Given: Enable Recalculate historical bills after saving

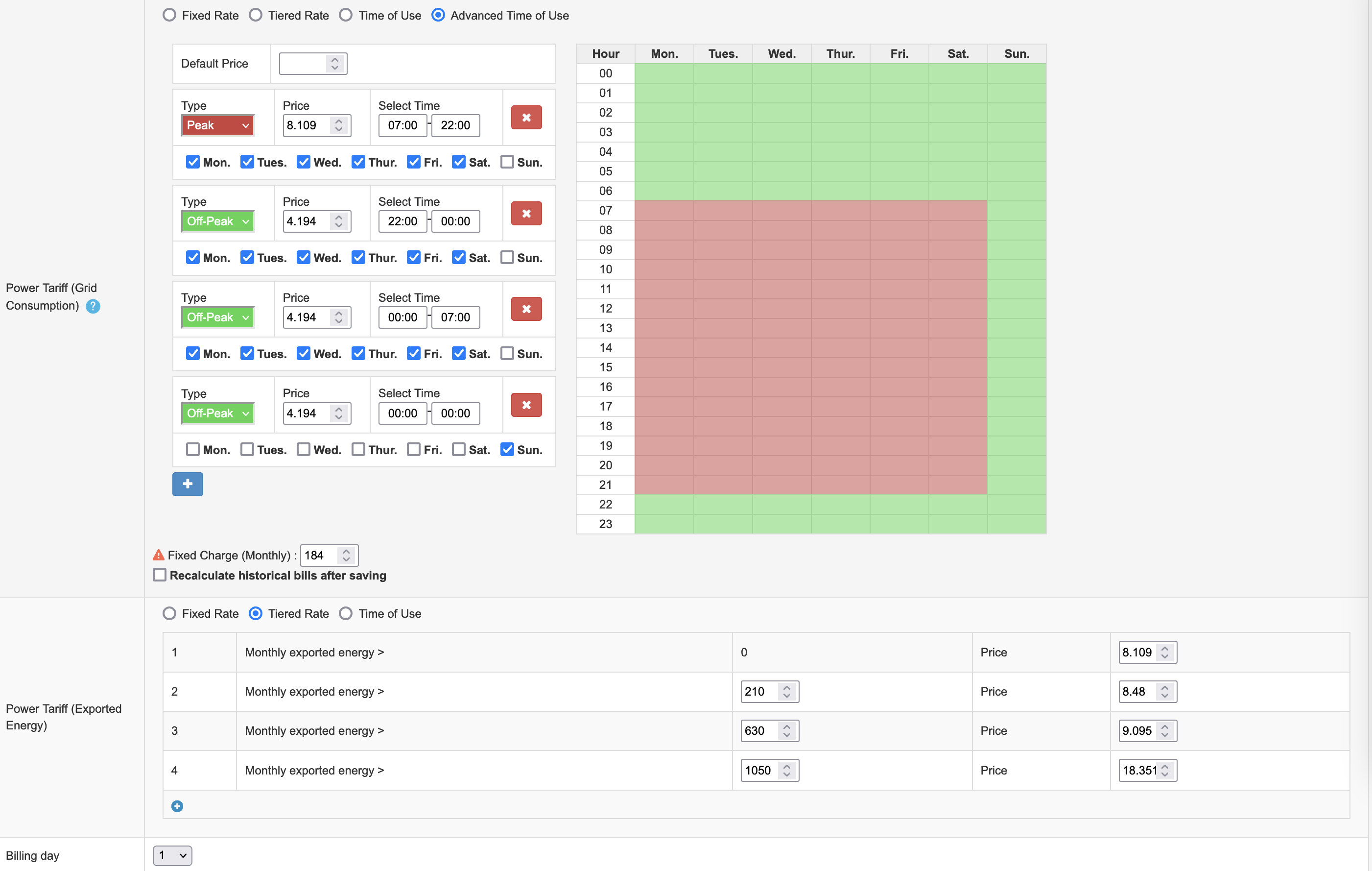Looking at the screenshot, I should click(x=160, y=575).
